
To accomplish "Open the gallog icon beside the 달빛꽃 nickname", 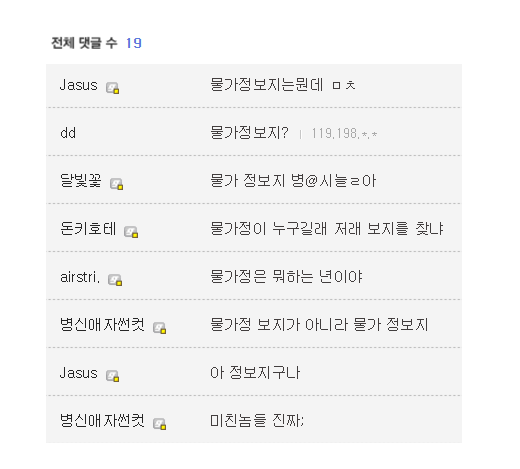I will pyautogui.click(x=117, y=184).
